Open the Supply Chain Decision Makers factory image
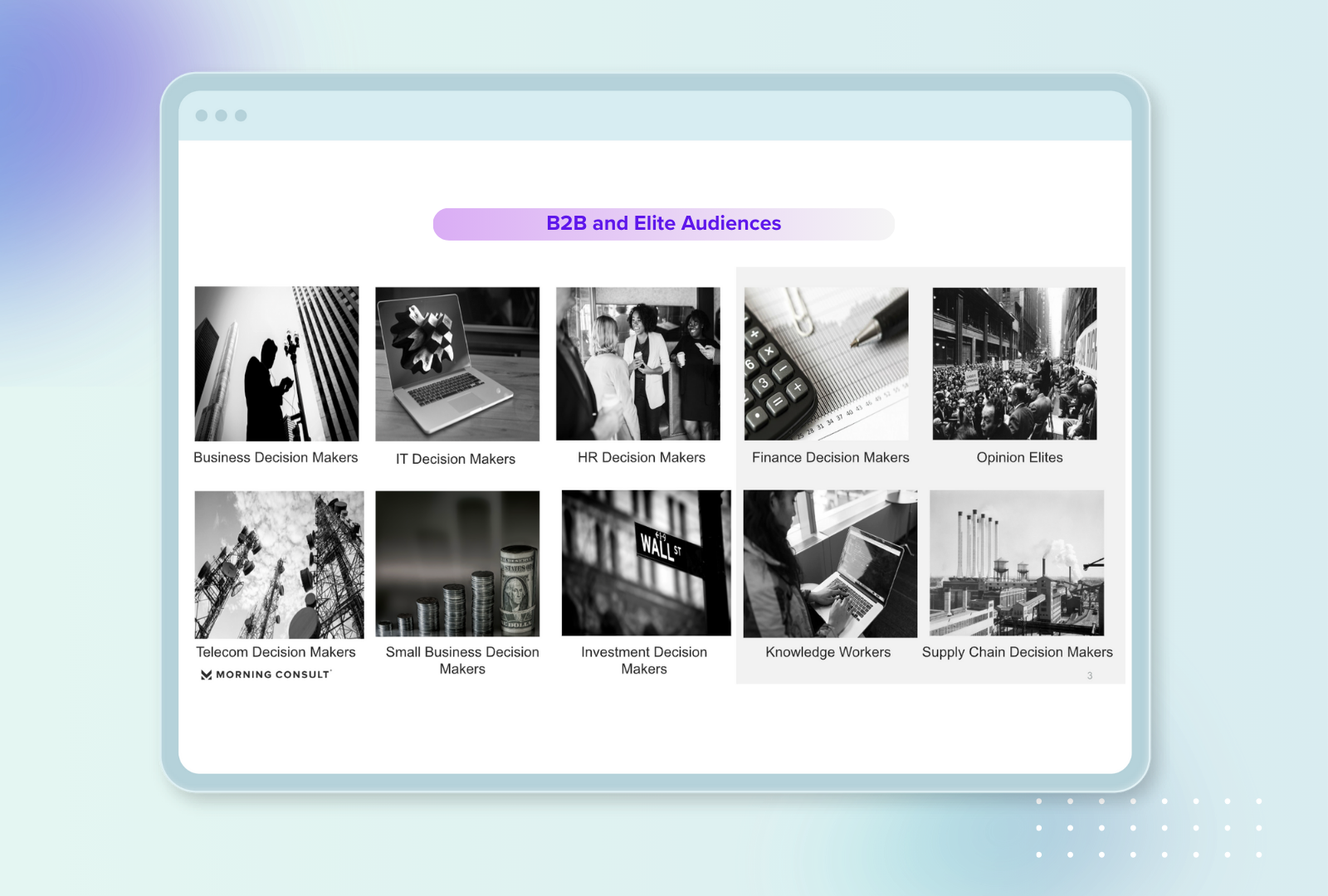Image resolution: width=1328 pixels, height=896 pixels. 1017,563
